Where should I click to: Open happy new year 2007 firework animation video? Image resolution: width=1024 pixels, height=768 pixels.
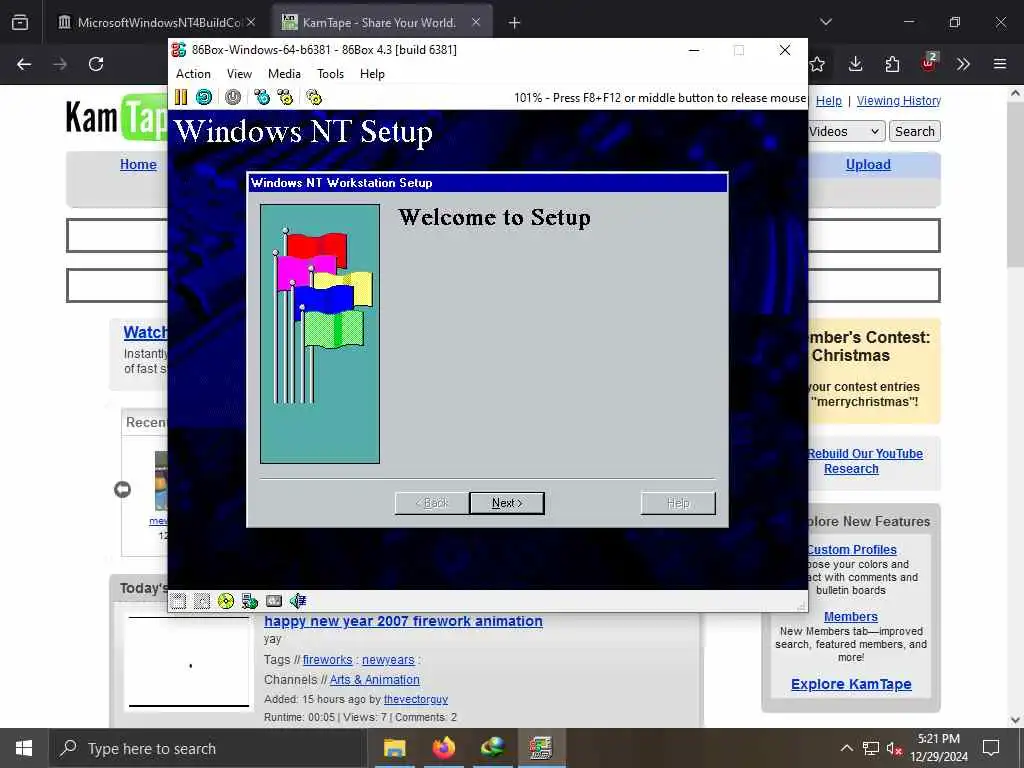[403, 621]
